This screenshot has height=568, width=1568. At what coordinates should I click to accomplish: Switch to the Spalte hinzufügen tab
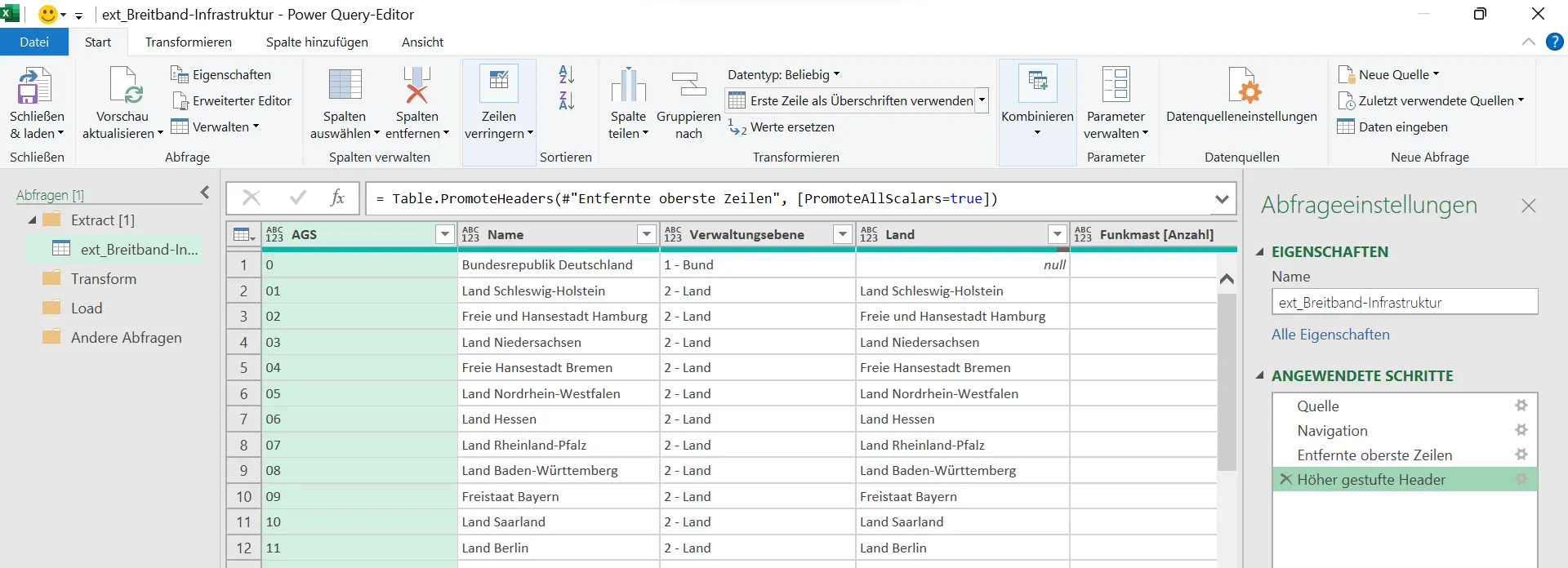coord(317,42)
